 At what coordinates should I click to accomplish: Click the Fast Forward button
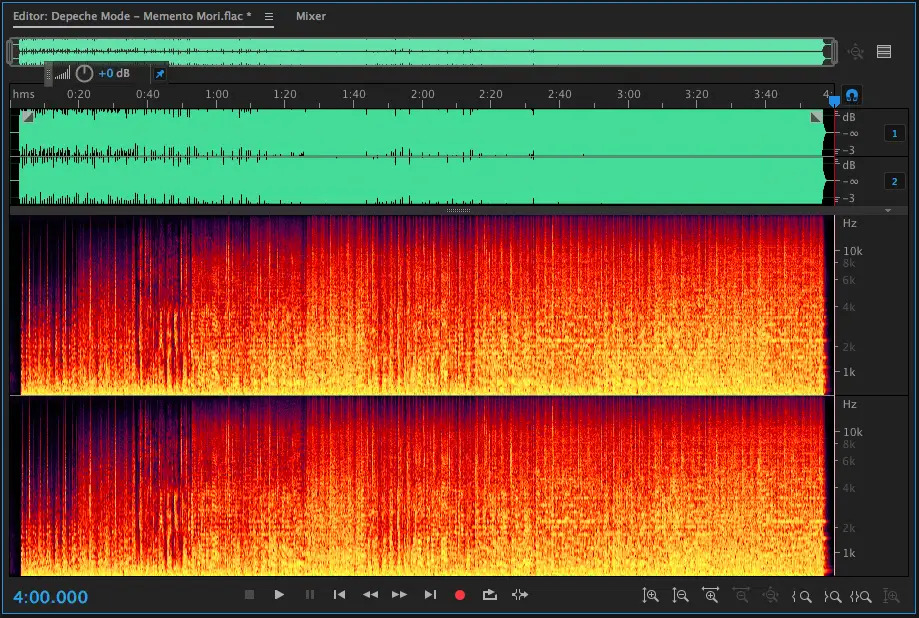(399, 595)
